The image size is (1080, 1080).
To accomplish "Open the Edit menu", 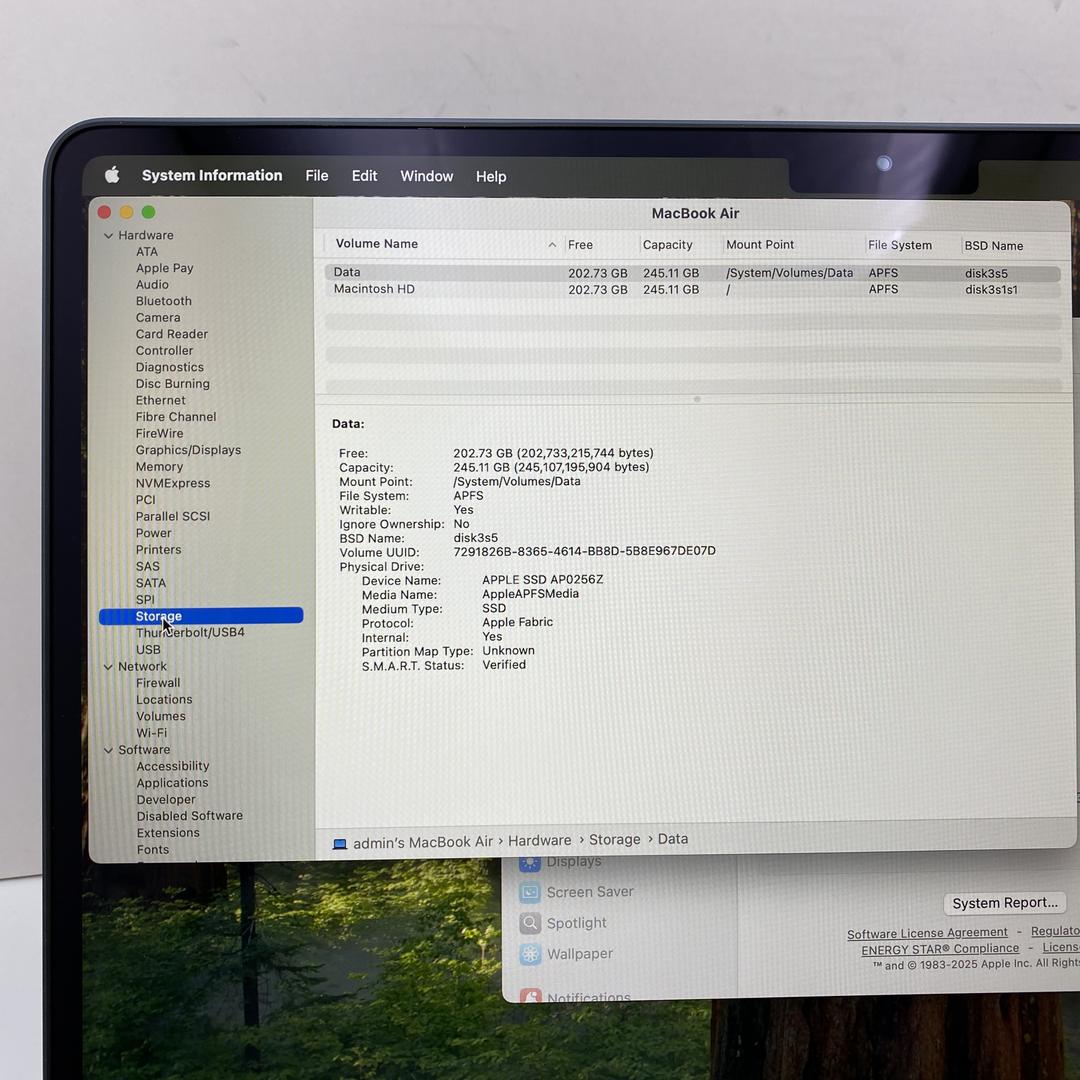I will (364, 176).
